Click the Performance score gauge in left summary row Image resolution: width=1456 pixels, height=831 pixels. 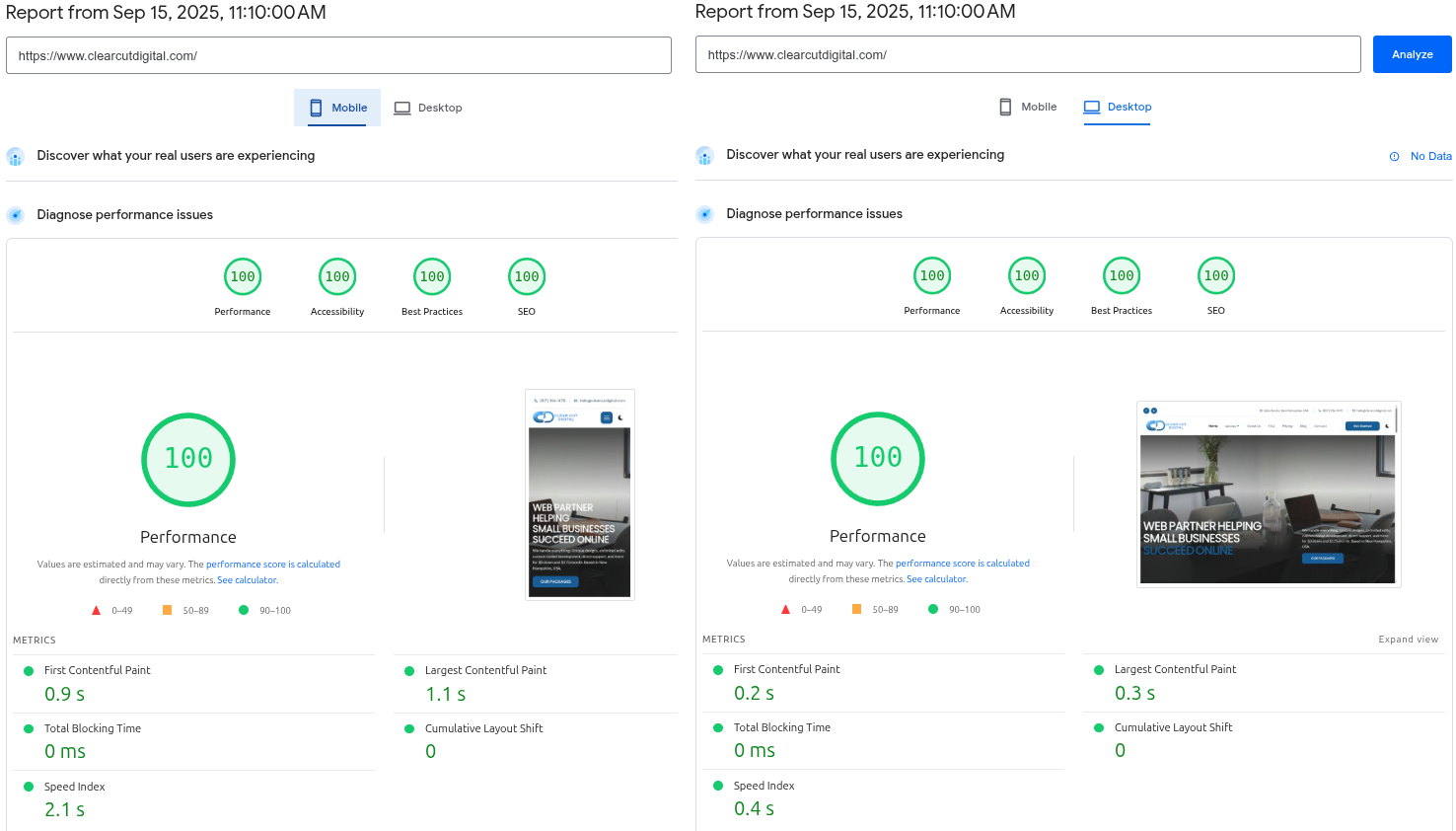click(x=243, y=277)
